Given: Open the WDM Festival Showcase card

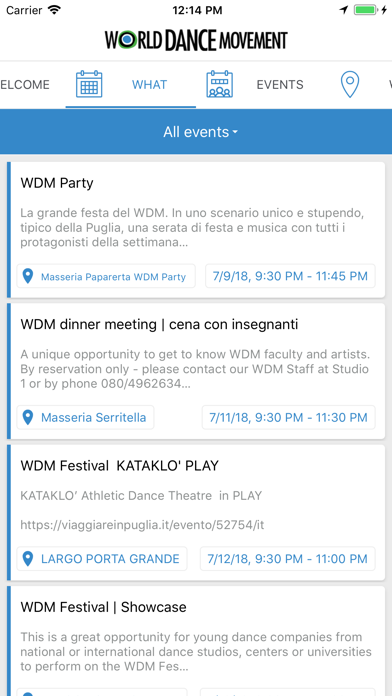Looking at the screenshot, I should click(196, 641).
